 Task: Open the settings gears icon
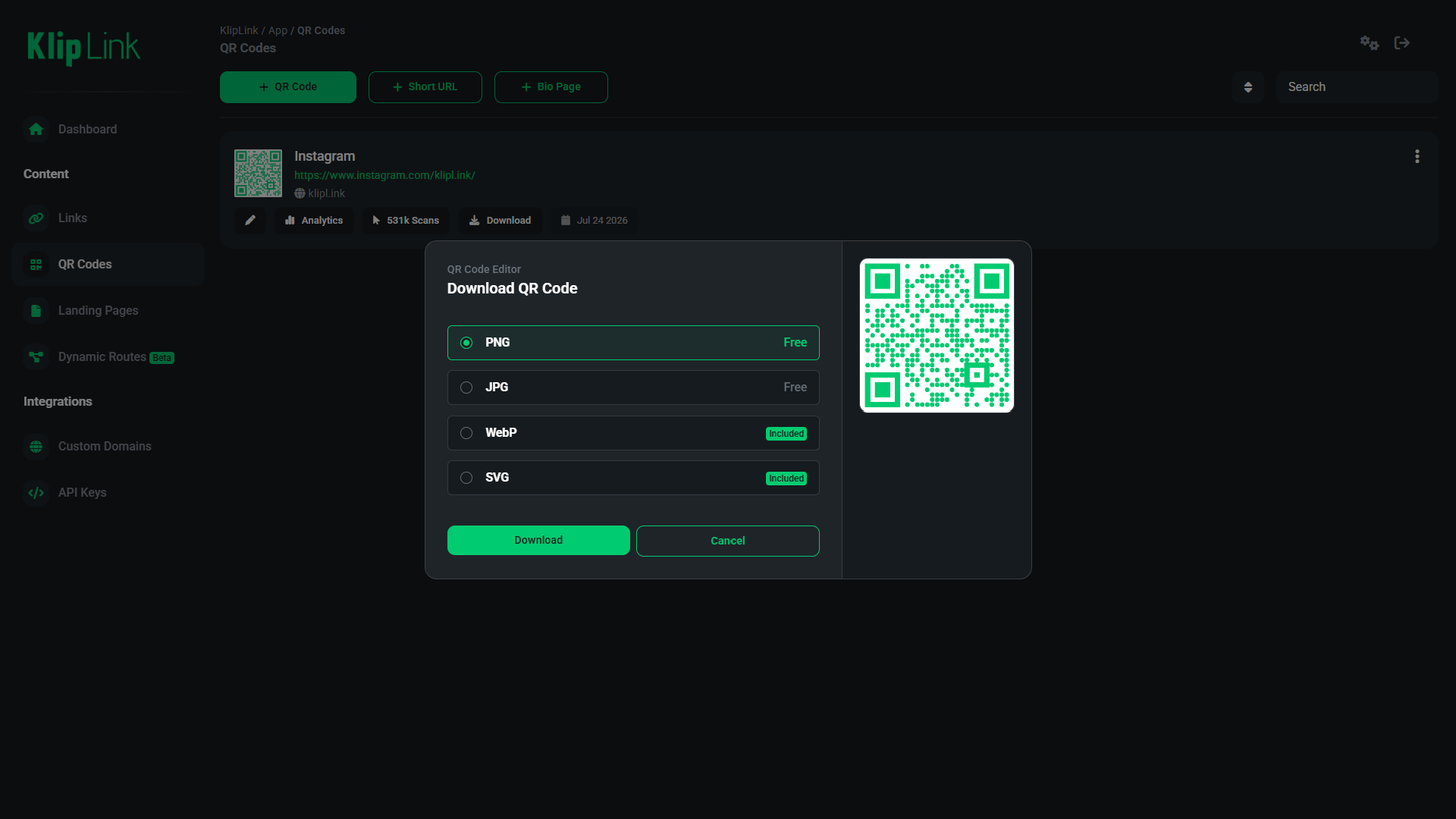coord(1370,43)
